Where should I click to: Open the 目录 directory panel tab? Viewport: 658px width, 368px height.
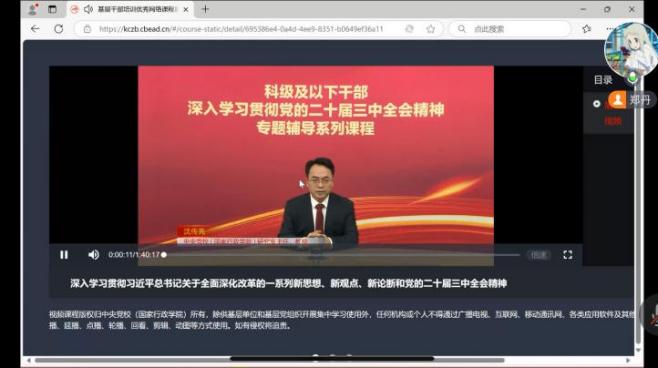point(603,80)
